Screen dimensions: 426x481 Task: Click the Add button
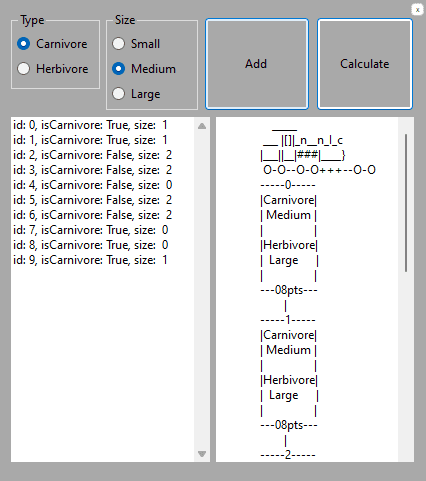[257, 64]
